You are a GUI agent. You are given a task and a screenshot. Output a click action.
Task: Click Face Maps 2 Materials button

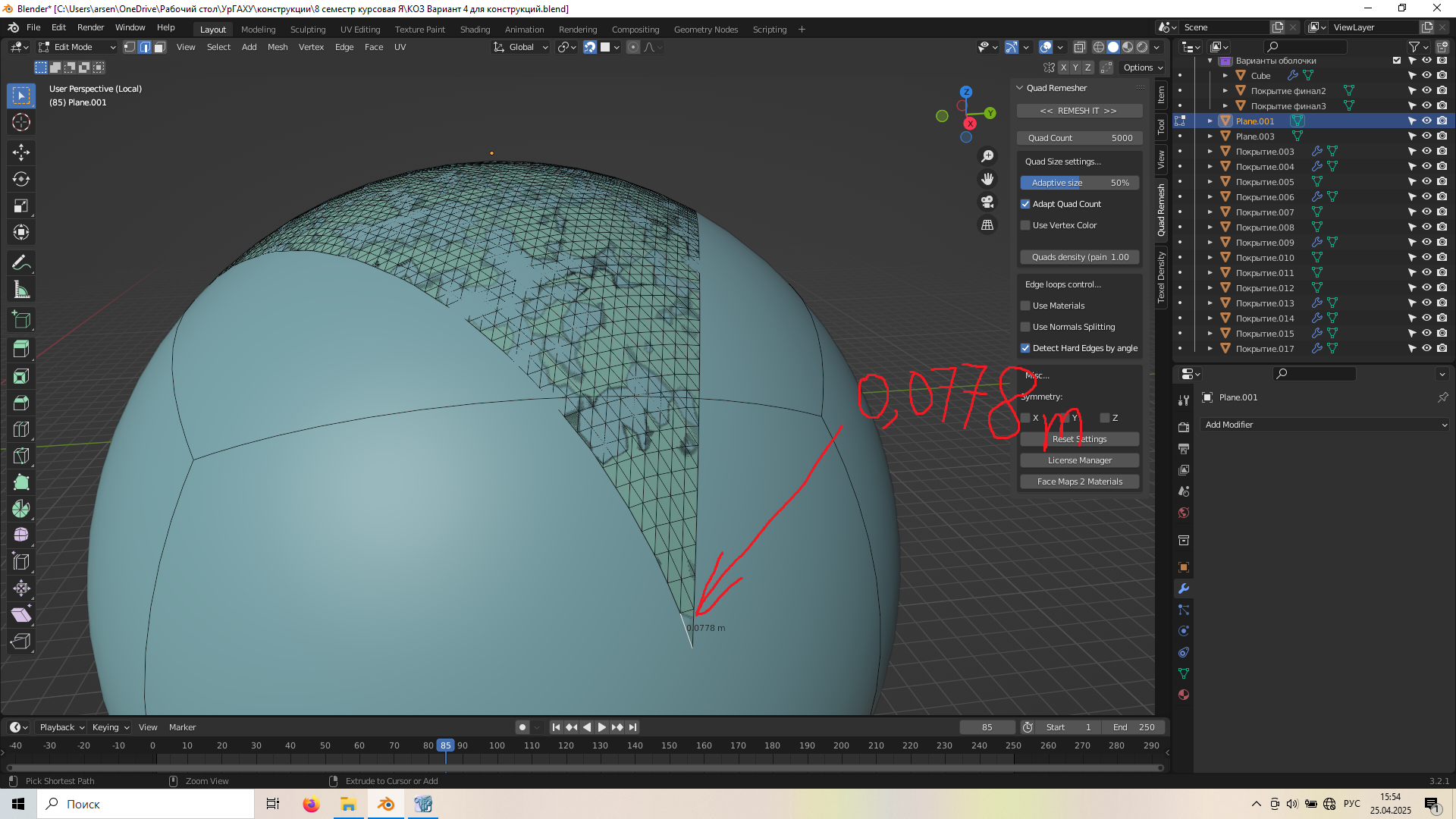click(1079, 482)
